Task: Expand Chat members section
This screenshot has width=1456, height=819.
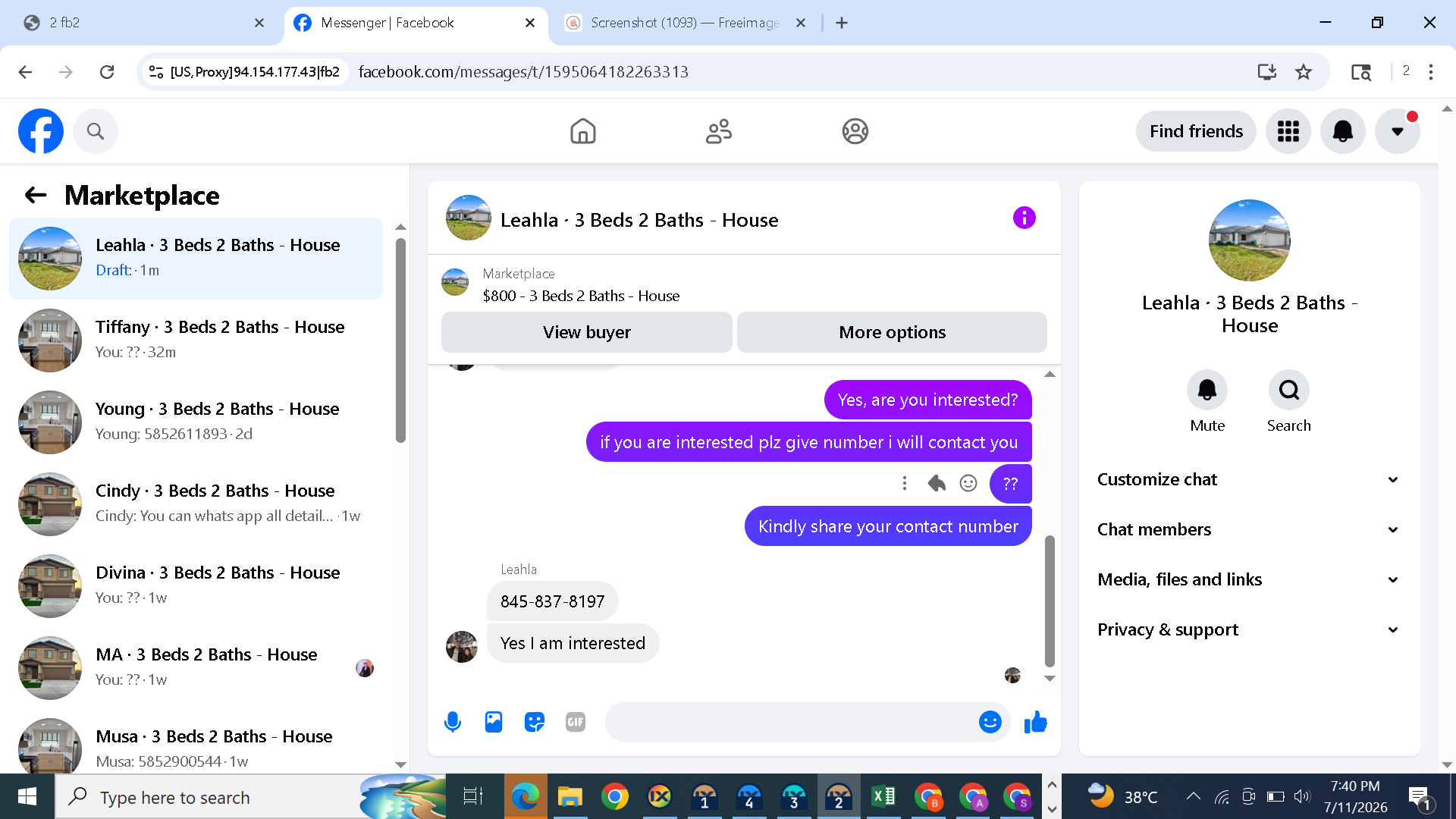Action: click(x=1250, y=529)
